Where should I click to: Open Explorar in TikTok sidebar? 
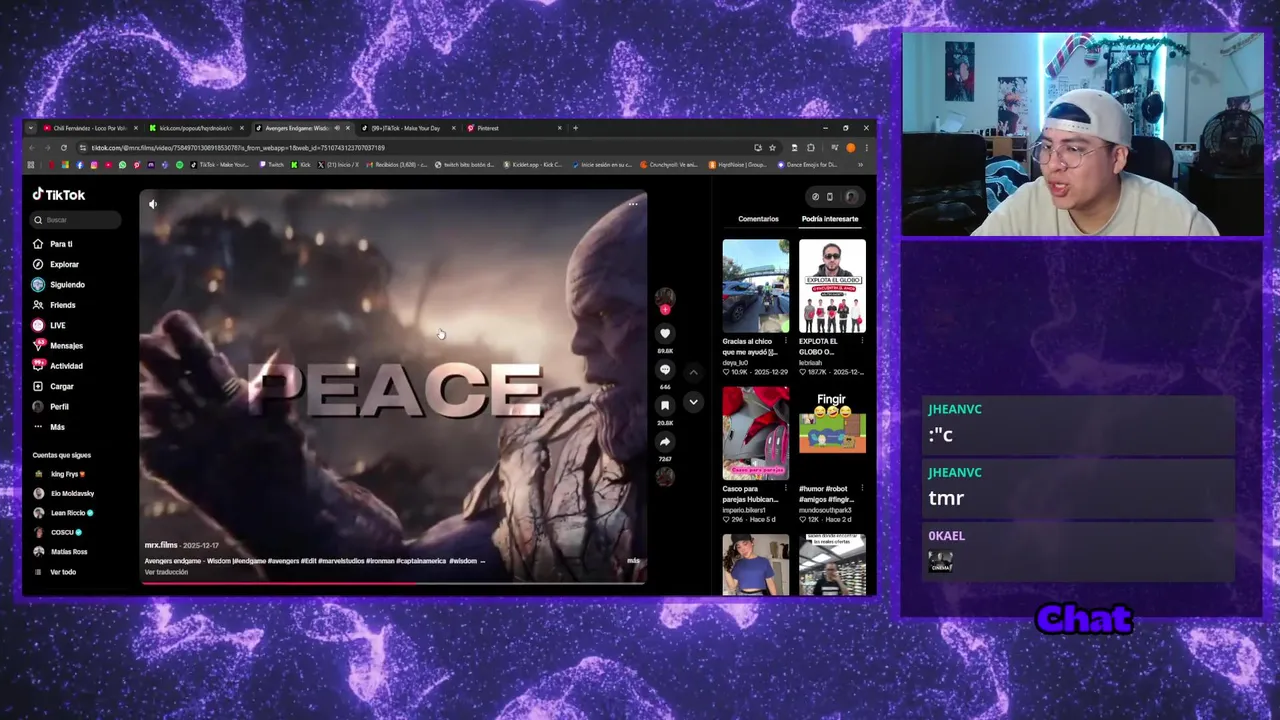pyautogui.click(x=56, y=264)
